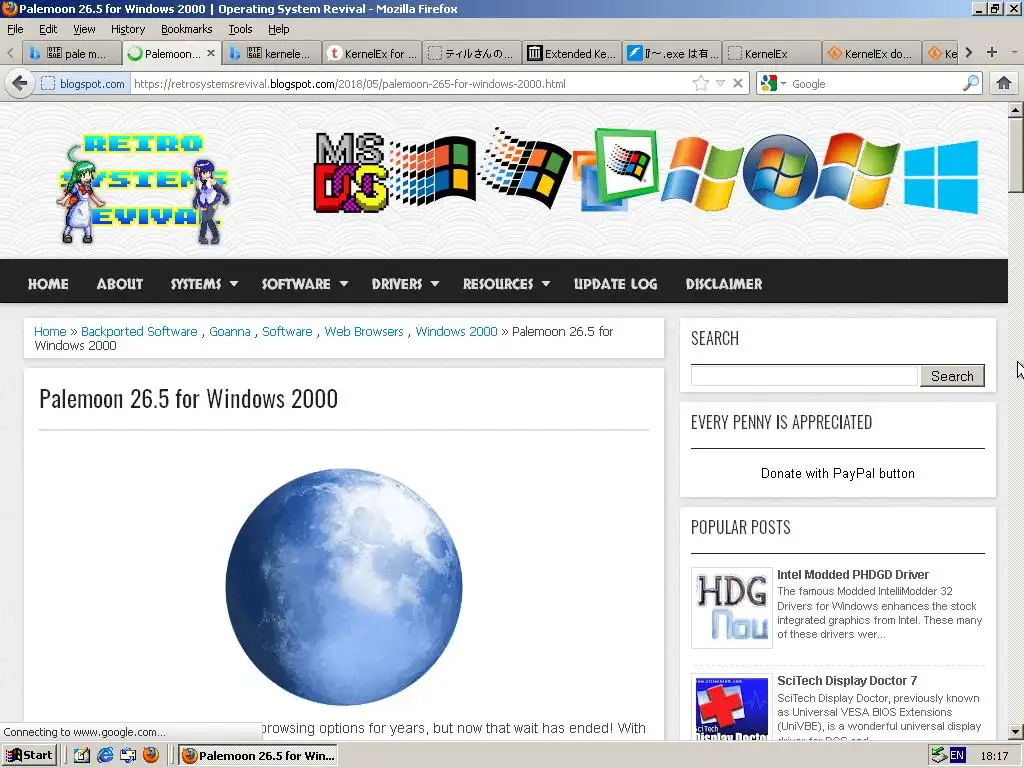Click the page scrollbar down arrow
This screenshot has width=1024, height=768.
(1015, 731)
